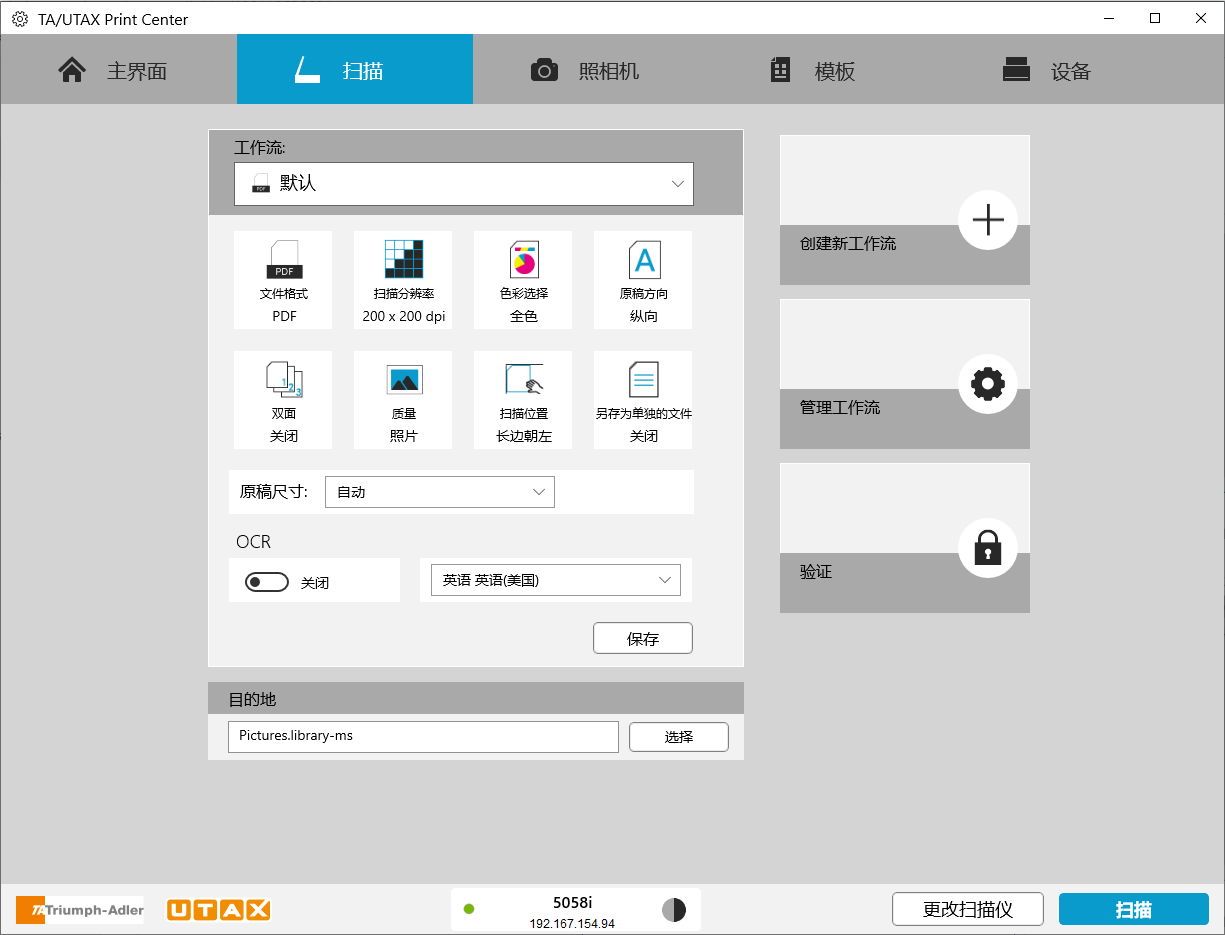Open the 扫描位置 (scan position) settings
The height and width of the screenshot is (935, 1225).
coord(523,400)
